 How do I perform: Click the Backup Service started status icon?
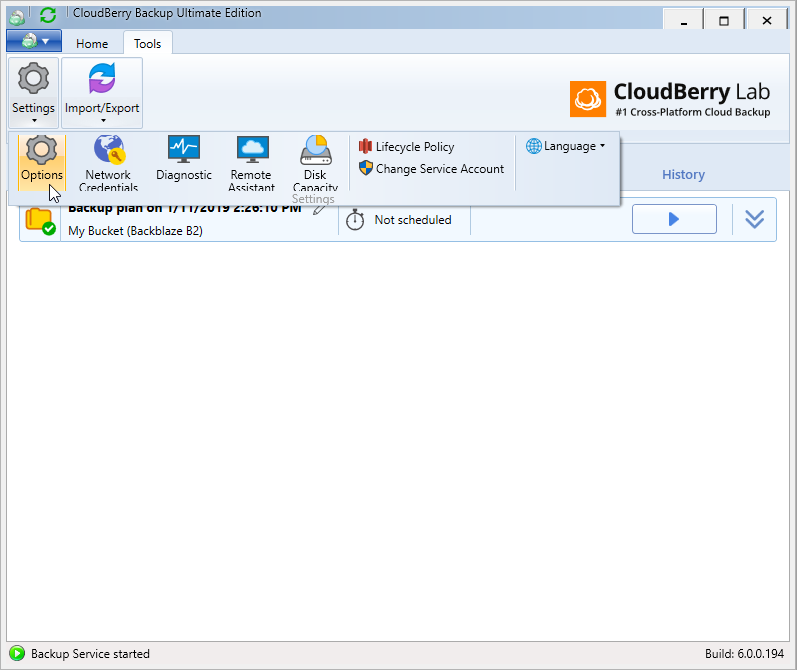17,653
